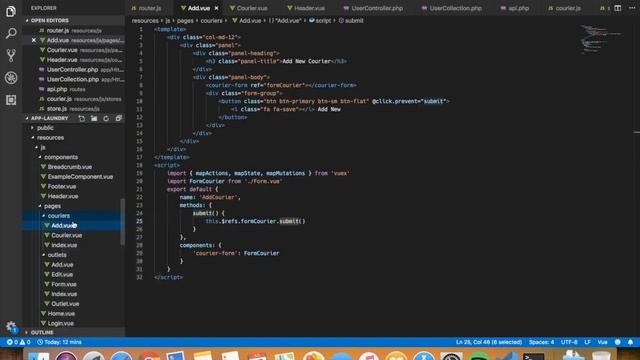Collapse all folders in explorer

tap(118, 118)
